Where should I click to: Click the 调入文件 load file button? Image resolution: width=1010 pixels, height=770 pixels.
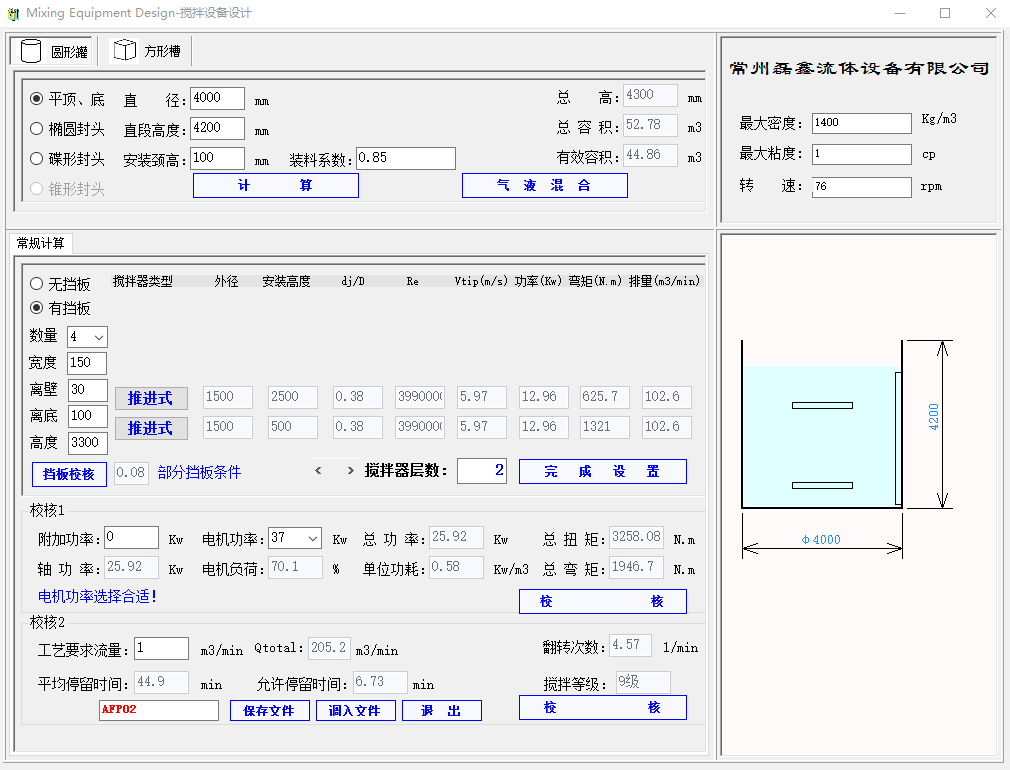[356, 710]
